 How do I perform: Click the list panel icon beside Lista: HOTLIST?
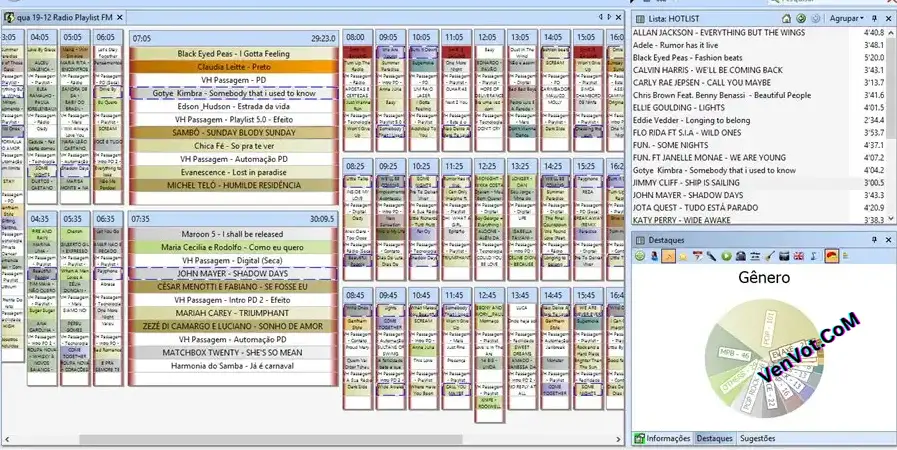639,19
